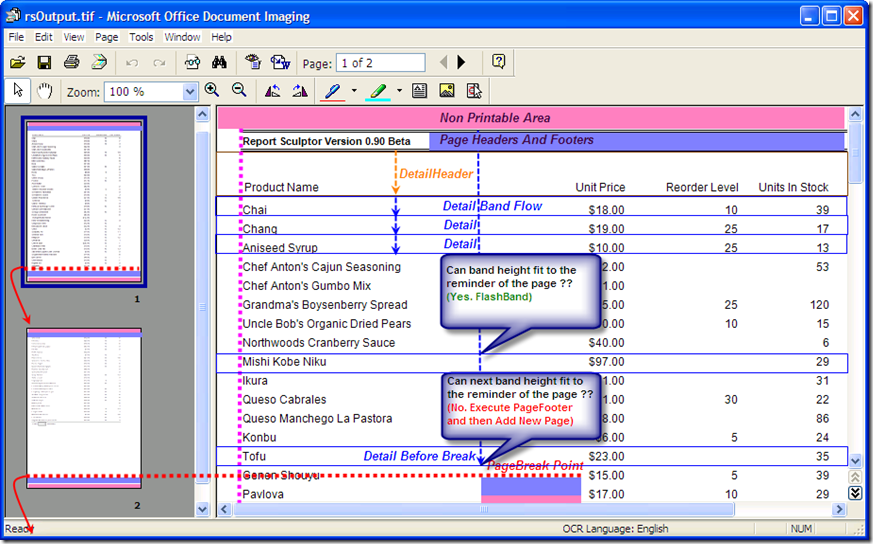Go to the previous page arrow
The image size is (873, 544).
click(x=444, y=62)
